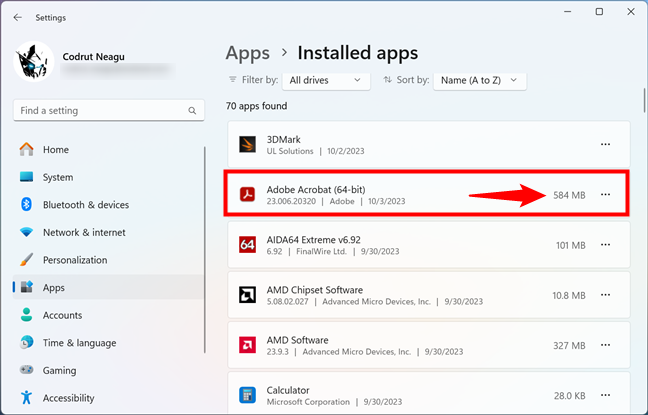Image resolution: width=648 pixels, height=415 pixels.
Task: Click the Installed apps heading
Action: pos(358,53)
